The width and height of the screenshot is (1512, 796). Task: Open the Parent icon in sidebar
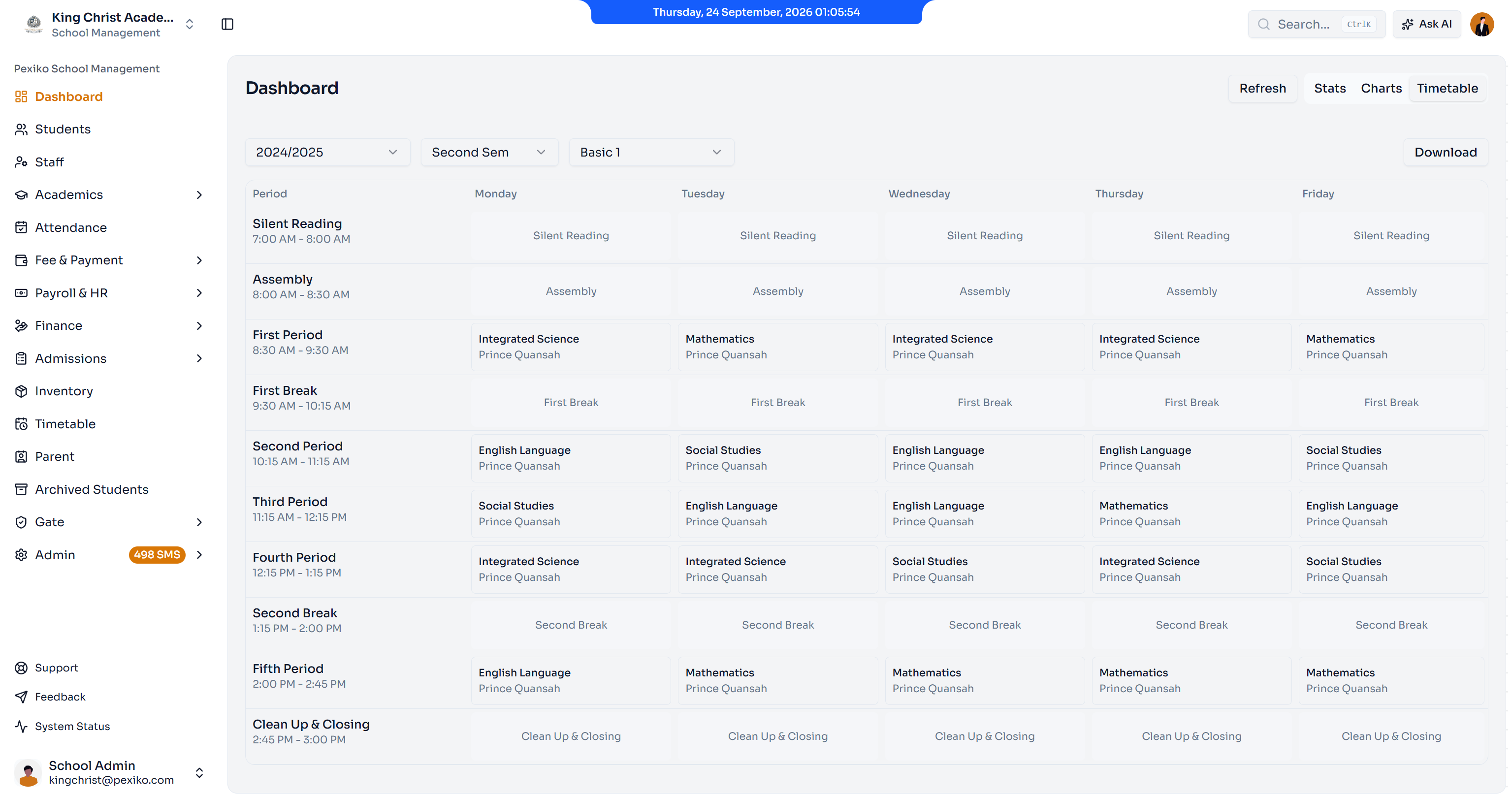(x=21, y=457)
